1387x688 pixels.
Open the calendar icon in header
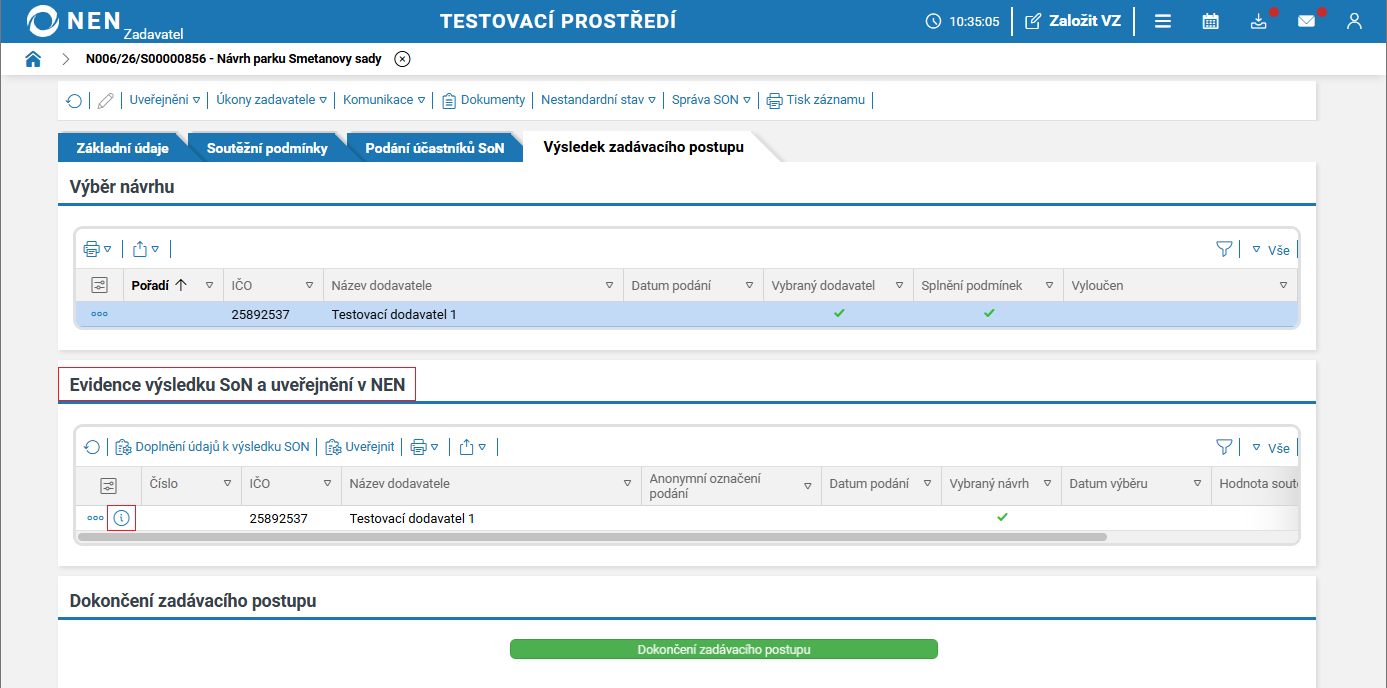[x=1210, y=21]
